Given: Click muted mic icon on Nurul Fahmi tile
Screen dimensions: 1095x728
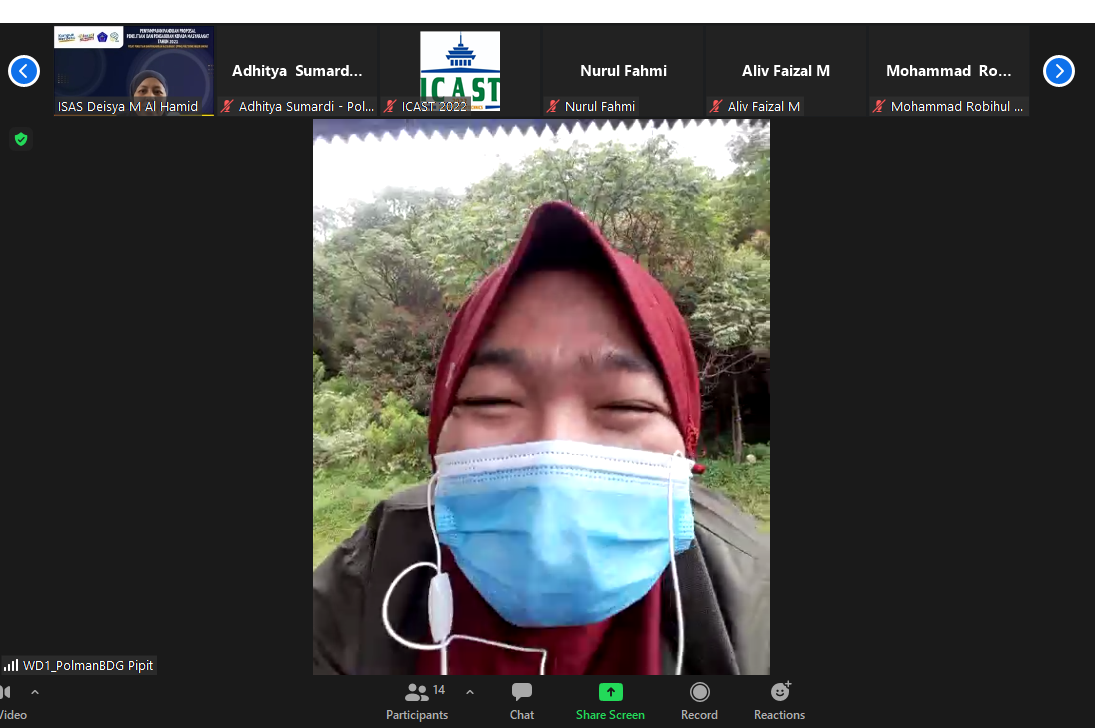Looking at the screenshot, I should 553,106.
